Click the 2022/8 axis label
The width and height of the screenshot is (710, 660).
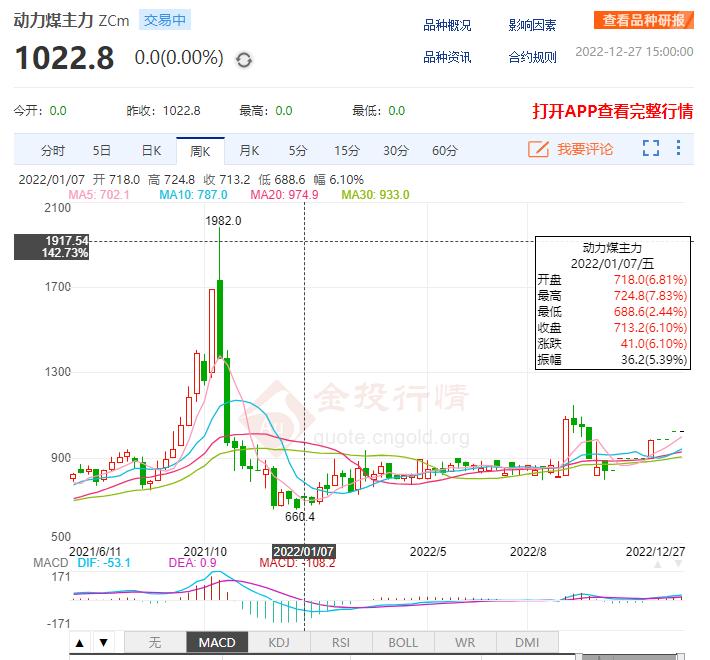[528, 551]
